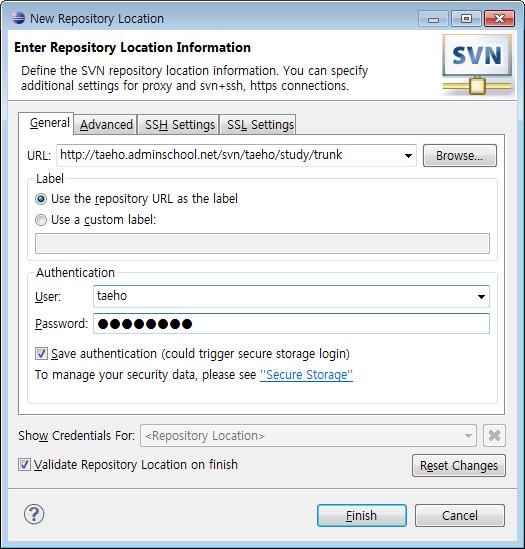525x549 pixels.
Task: Minimize the New Repository Location window
Action: [x=433, y=19]
